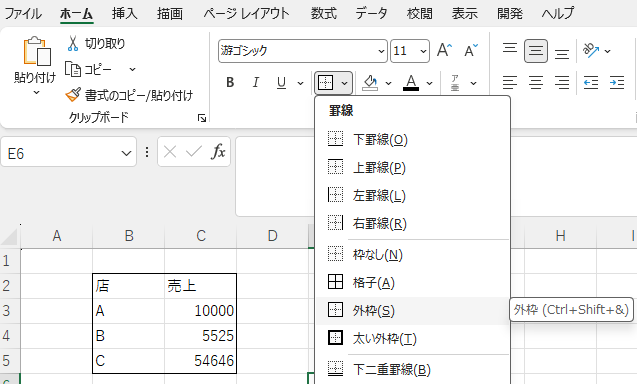Viewport: 637px width, 384px height.
Task: Toggle Italic formatting
Action: tap(256, 83)
